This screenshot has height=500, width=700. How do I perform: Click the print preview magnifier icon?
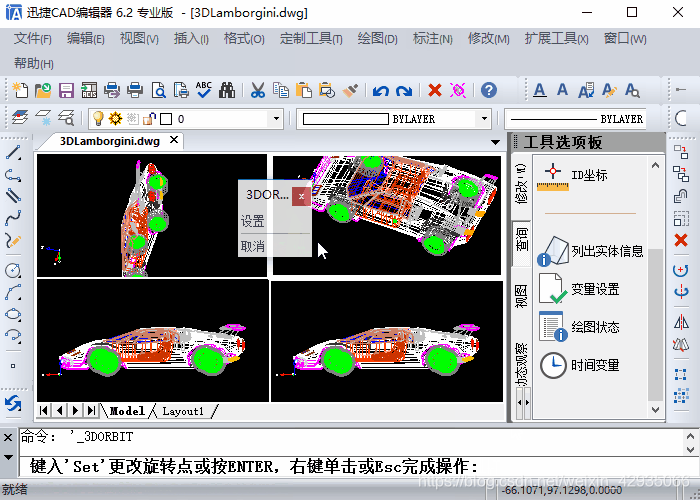(x=158, y=91)
